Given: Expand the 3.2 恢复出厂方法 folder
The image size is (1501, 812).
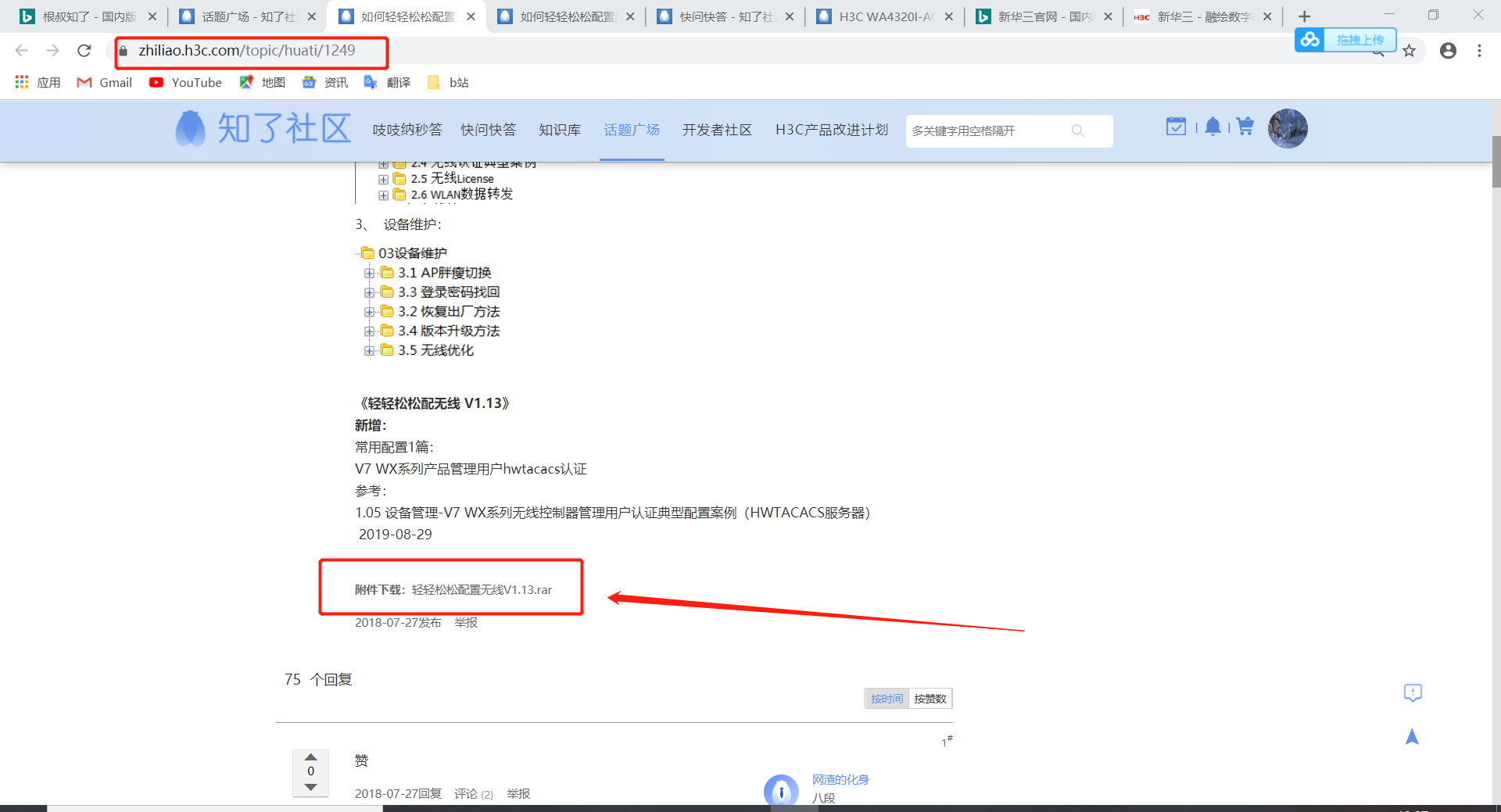Looking at the screenshot, I should (369, 312).
